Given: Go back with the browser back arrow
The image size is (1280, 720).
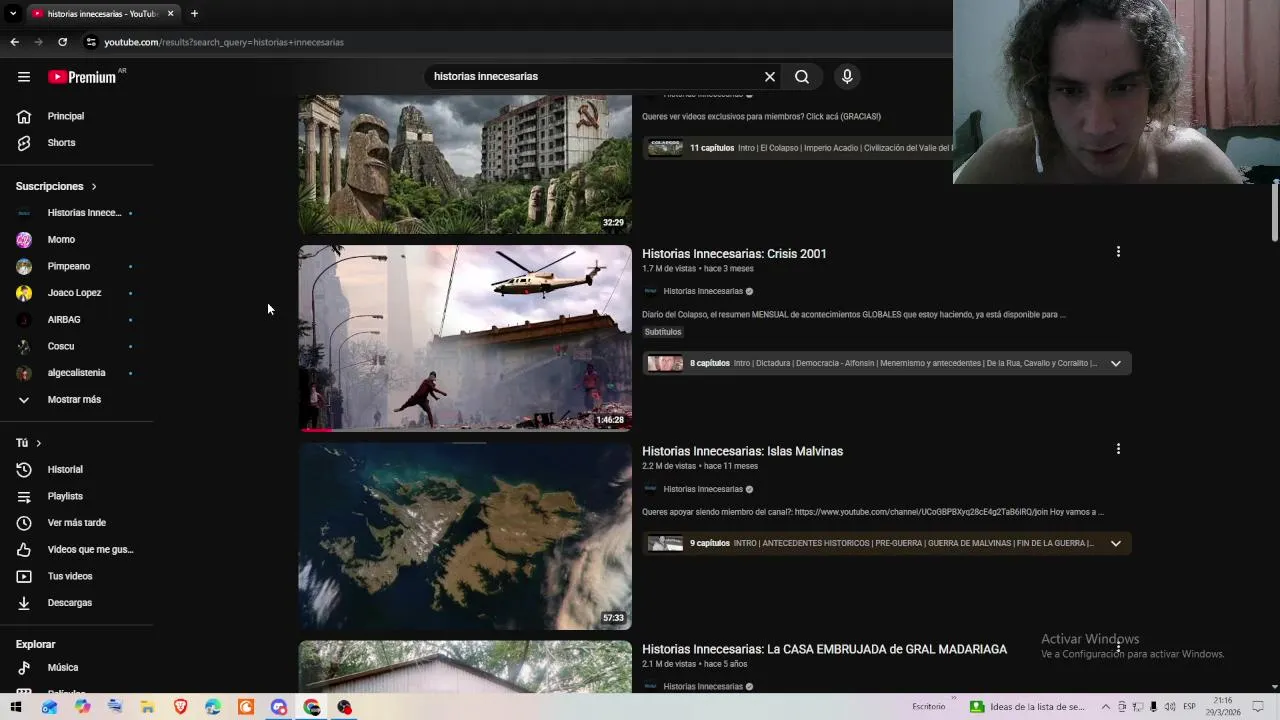Looking at the screenshot, I should click(14, 42).
